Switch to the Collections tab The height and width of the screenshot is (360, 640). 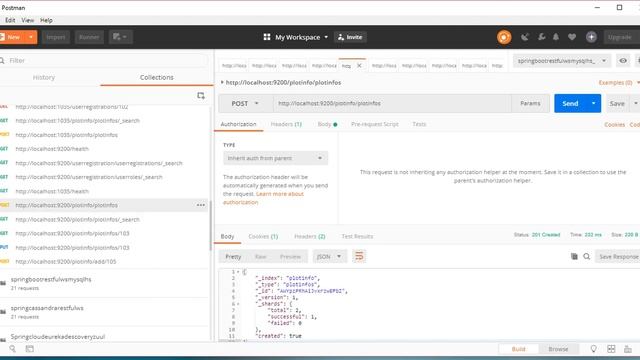157,78
